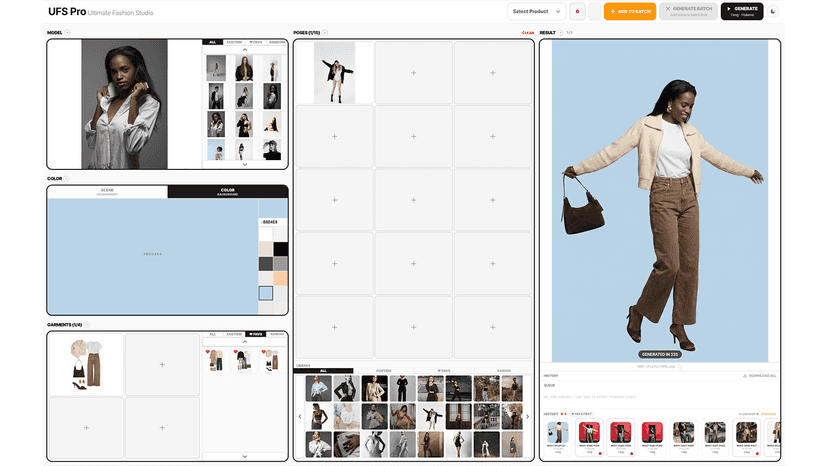Add pose in third top-row slot
The width and height of the screenshot is (828, 466).
click(x=493, y=73)
